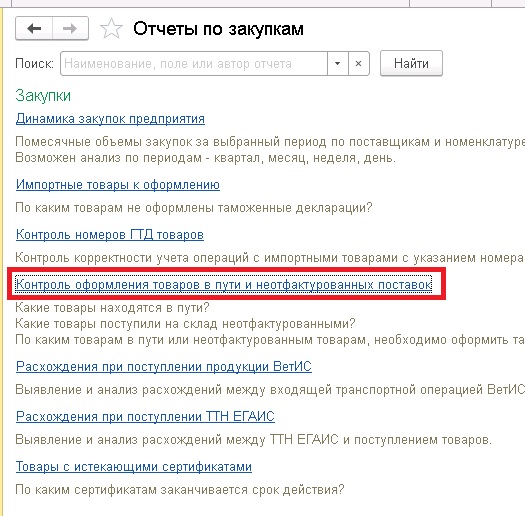The height and width of the screenshot is (516, 525).
Task: Click text 'Выявление и анализ расхождений между ТТН ЕГАИС'
Action: [x=177, y=440]
